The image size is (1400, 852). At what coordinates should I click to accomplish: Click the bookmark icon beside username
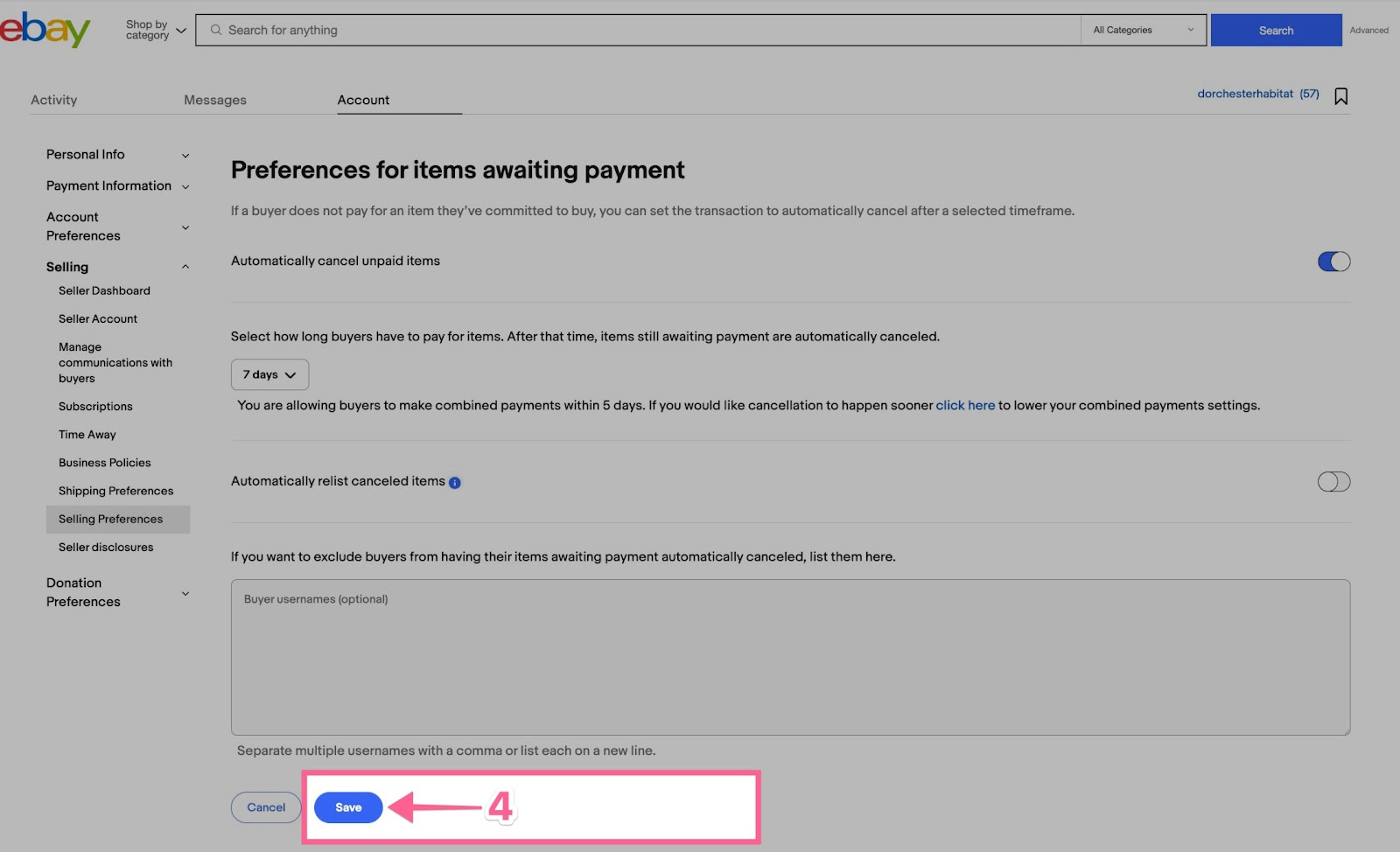1340,96
